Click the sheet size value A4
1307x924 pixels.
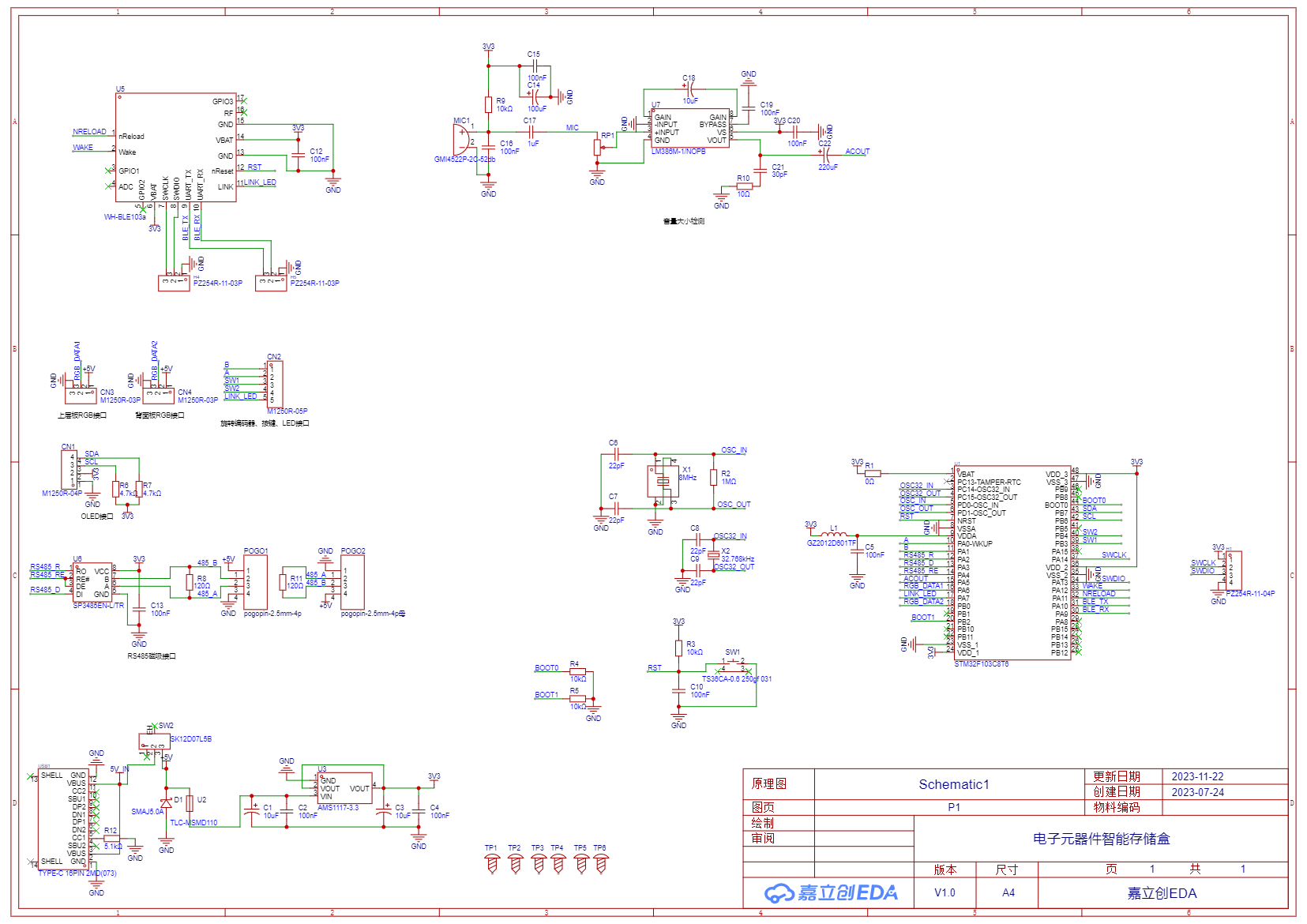click(x=1008, y=892)
